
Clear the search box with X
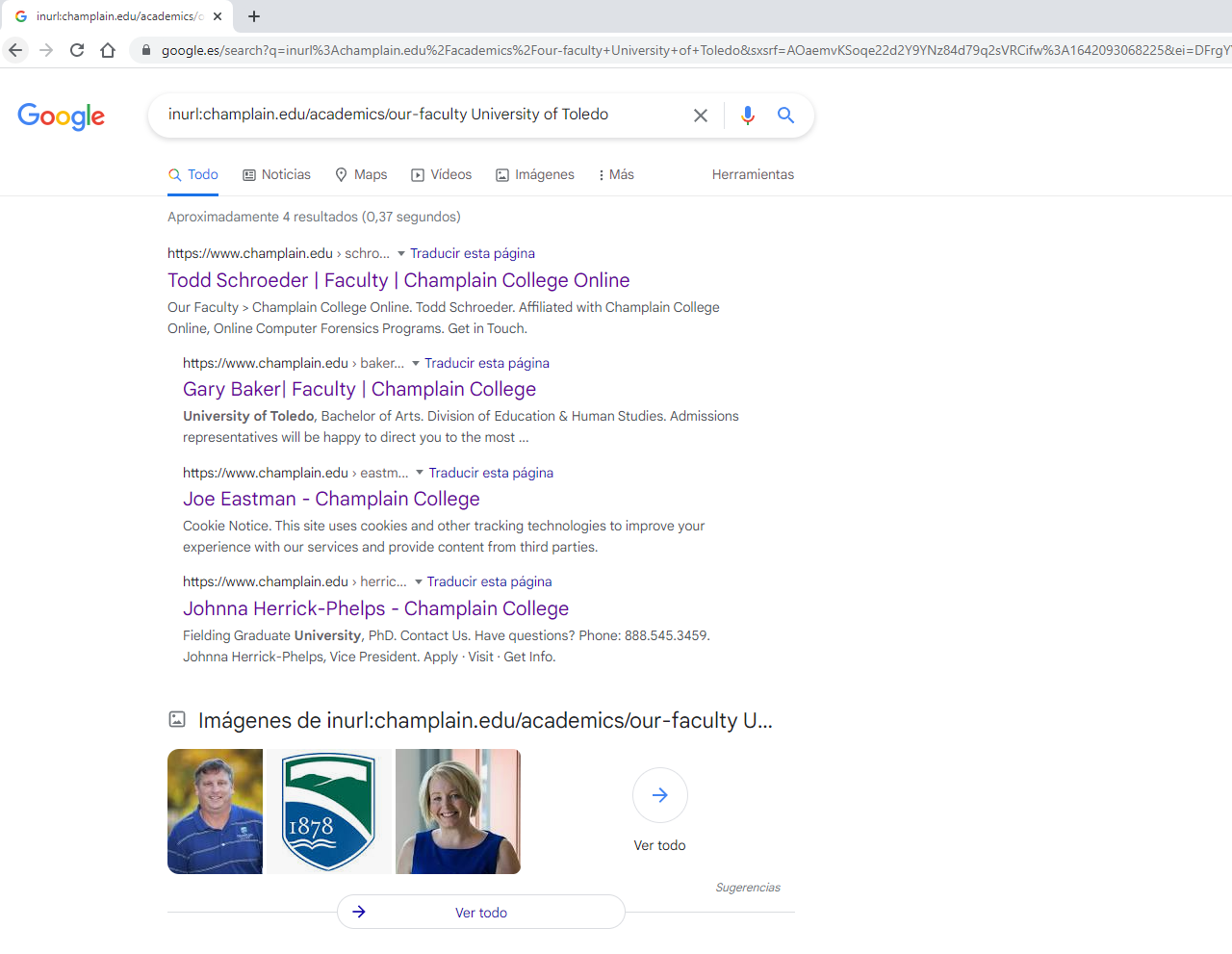tap(701, 116)
